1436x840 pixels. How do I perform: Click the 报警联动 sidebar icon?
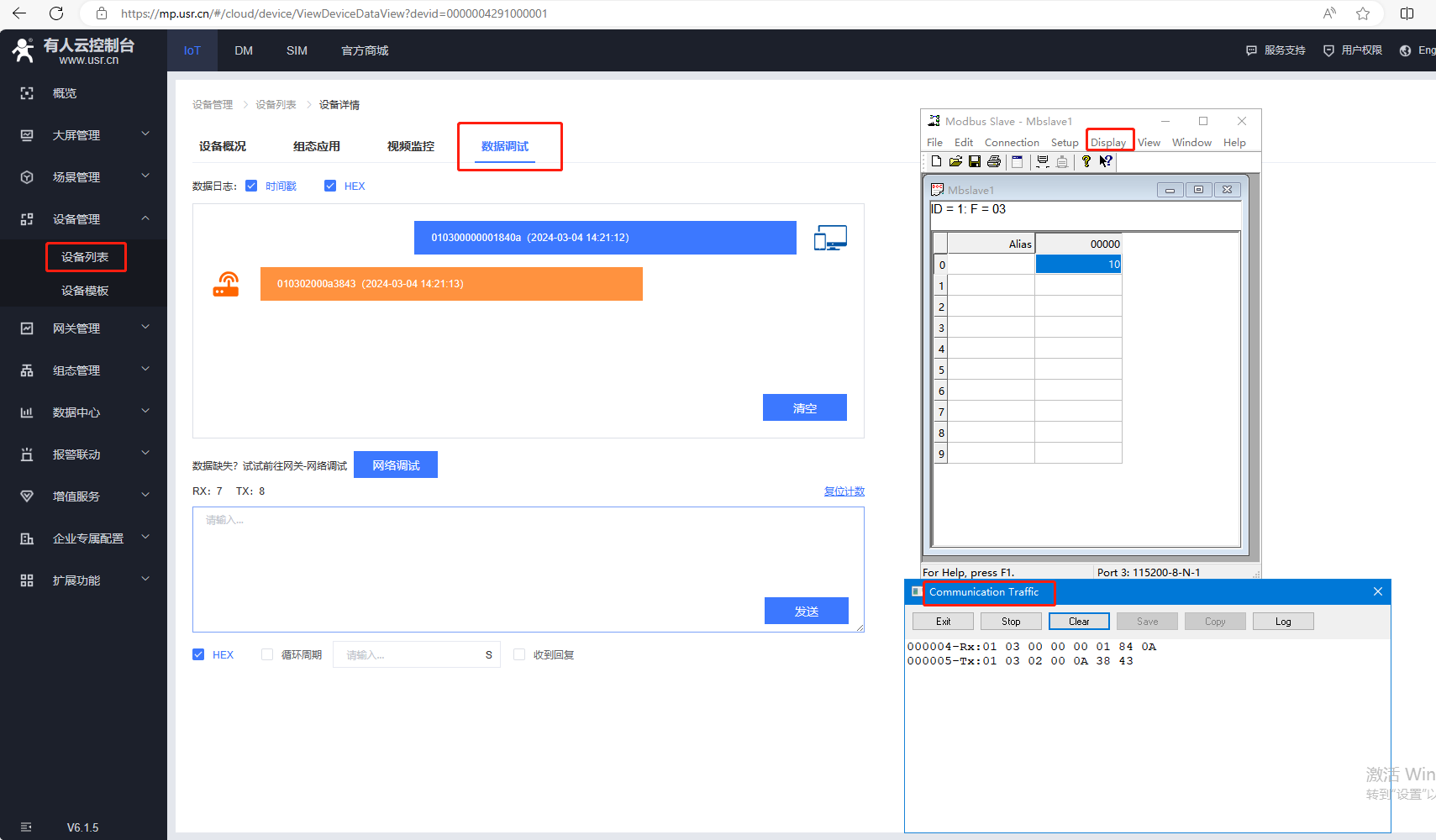(27, 454)
